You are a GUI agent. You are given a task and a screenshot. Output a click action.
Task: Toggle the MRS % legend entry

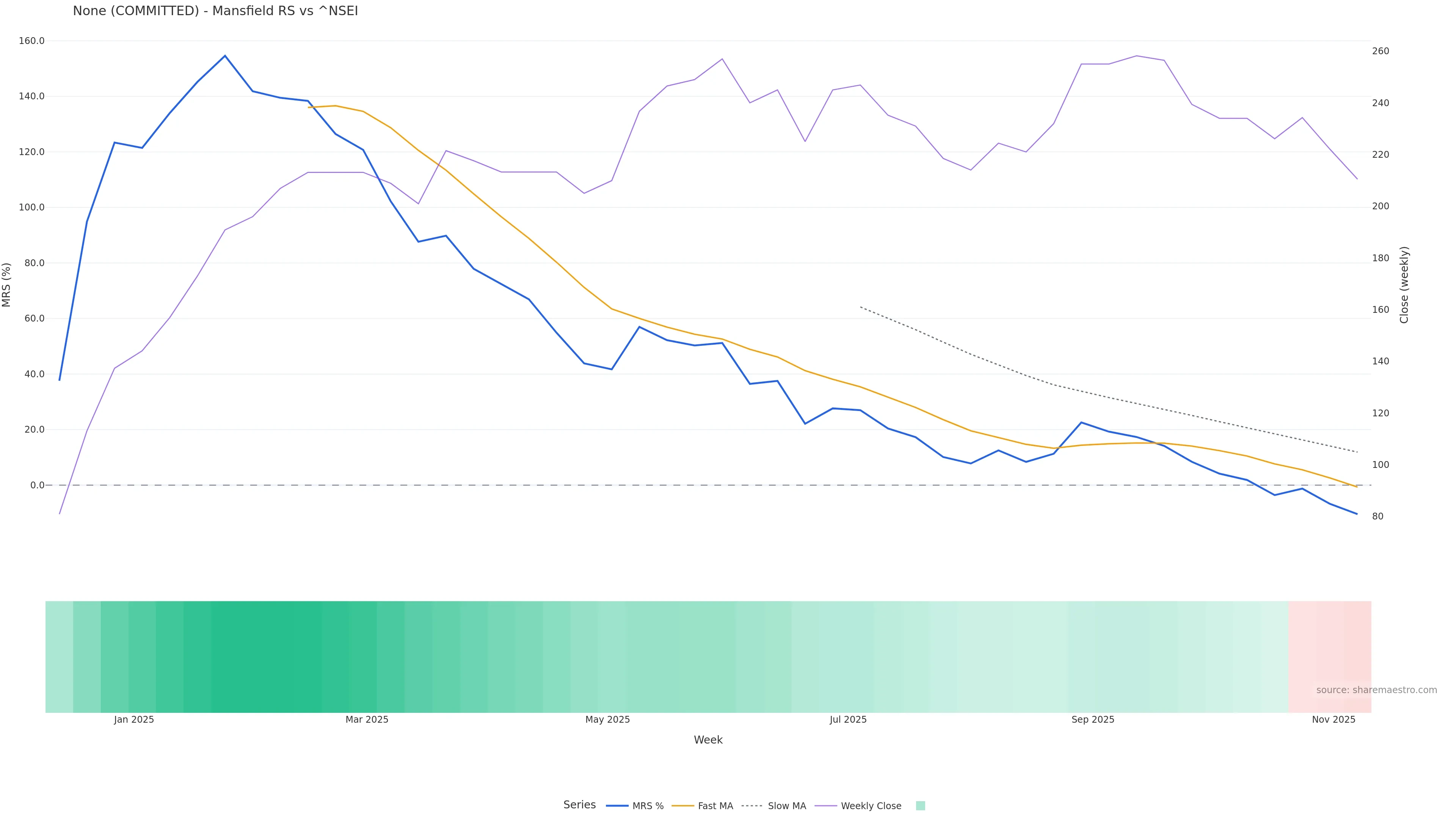click(x=648, y=806)
